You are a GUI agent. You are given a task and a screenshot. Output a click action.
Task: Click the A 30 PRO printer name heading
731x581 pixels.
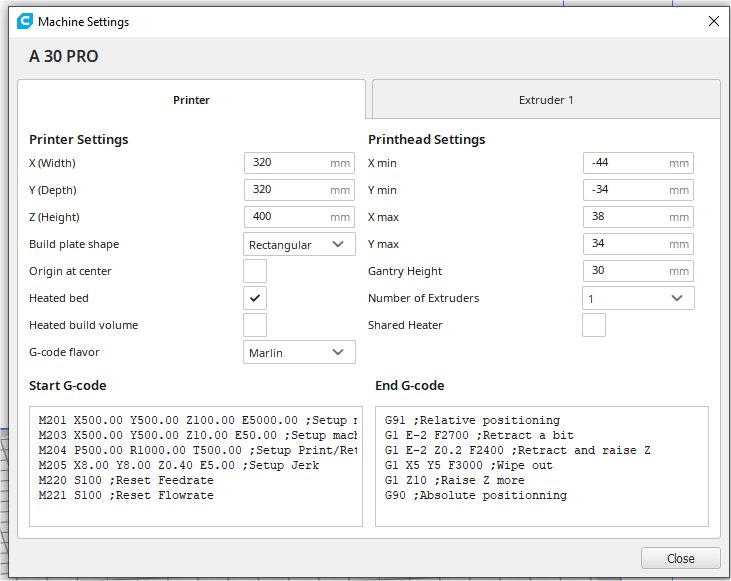63,56
